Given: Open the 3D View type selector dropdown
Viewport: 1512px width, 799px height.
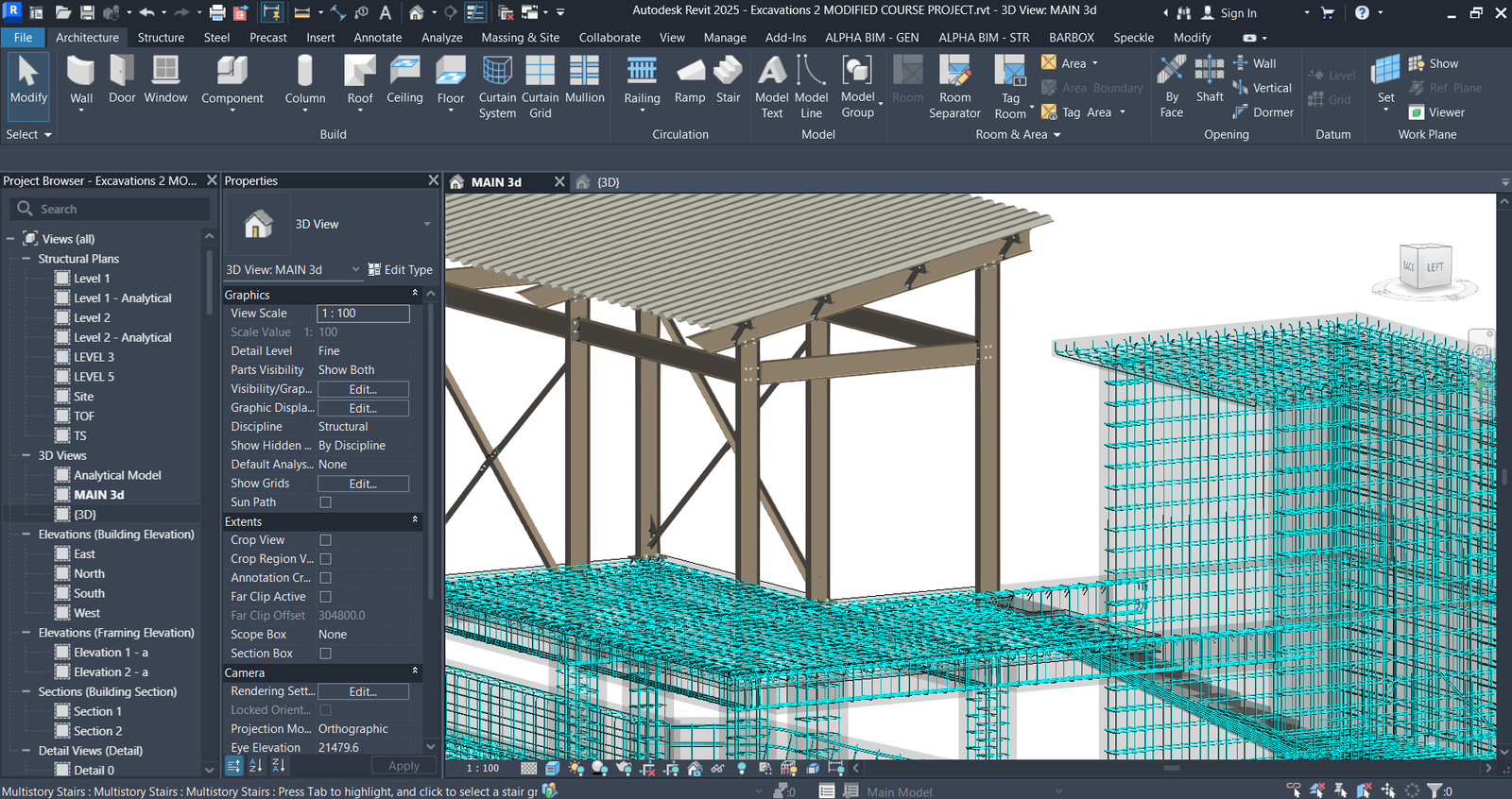Looking at the screenshot, I should pos(427,224).
